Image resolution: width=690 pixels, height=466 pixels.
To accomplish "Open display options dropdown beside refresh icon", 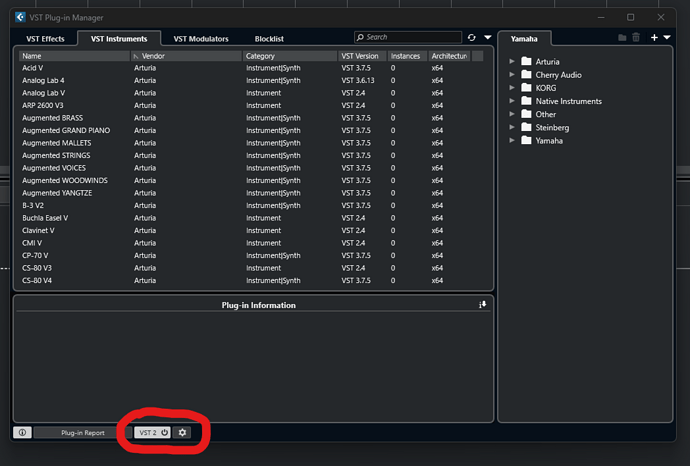I will (488, 37).
